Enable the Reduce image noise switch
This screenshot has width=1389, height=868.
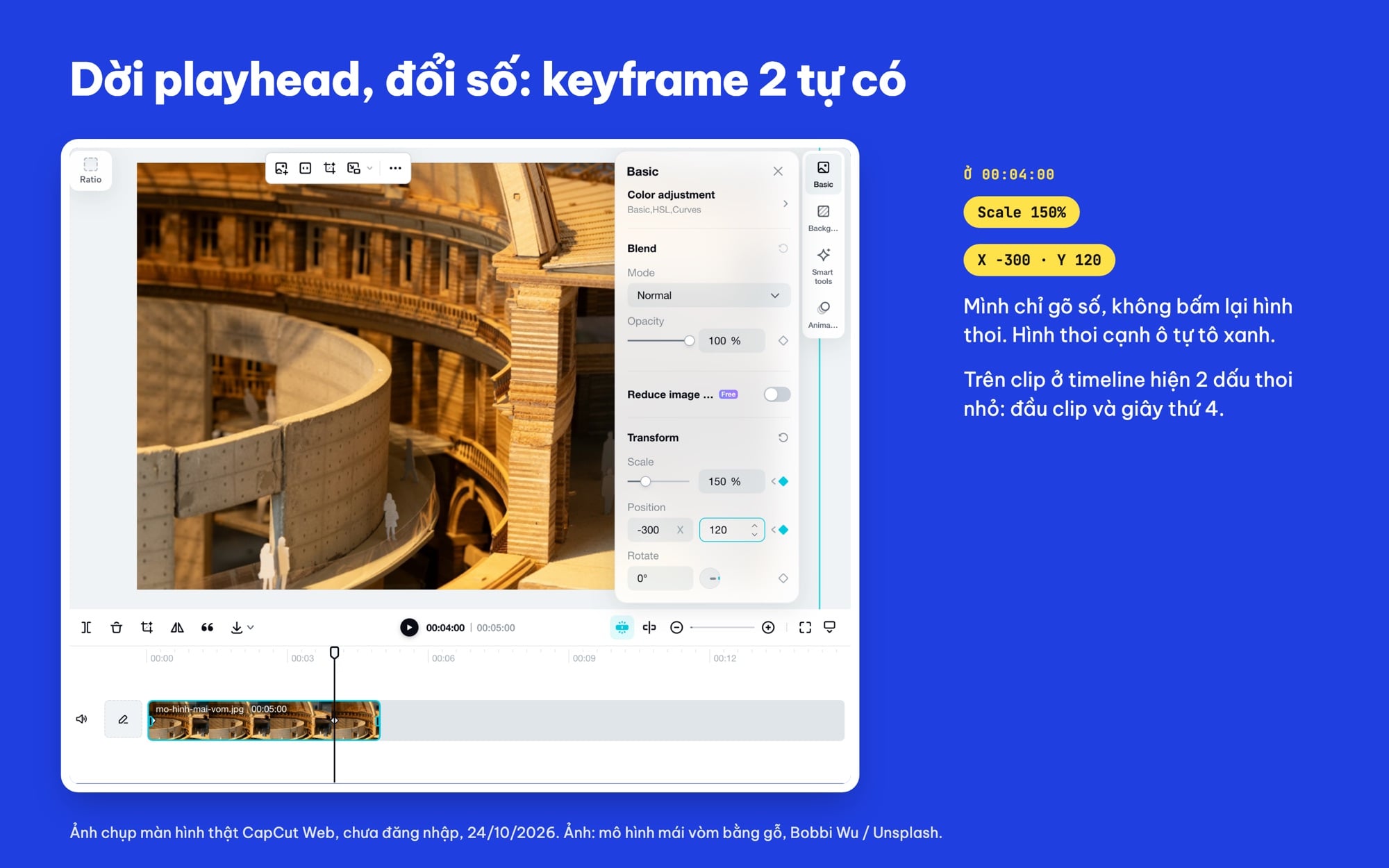pyautogui.click(x=776, y=394)
